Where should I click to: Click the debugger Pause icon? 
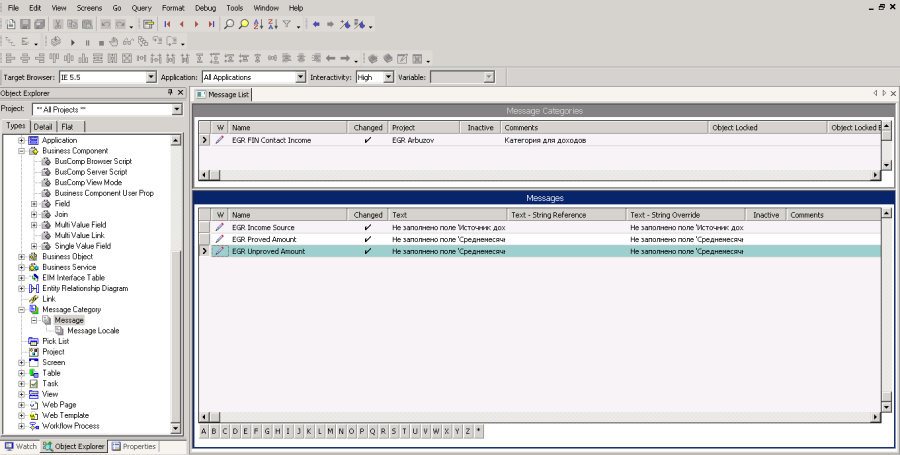pyautogui.click(x=87, y=42)
